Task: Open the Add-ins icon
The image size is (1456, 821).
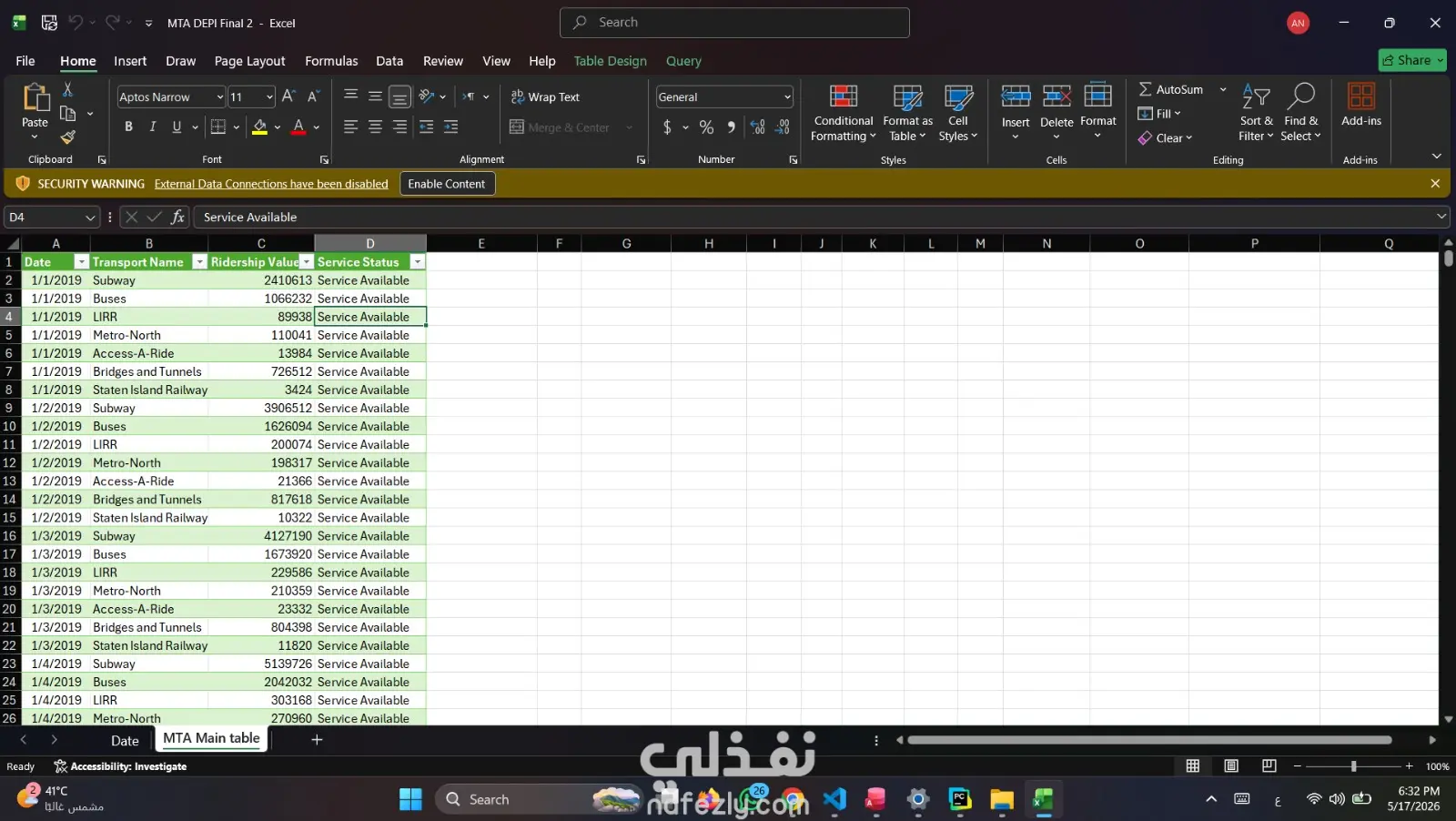Action: pos(1361,96)
